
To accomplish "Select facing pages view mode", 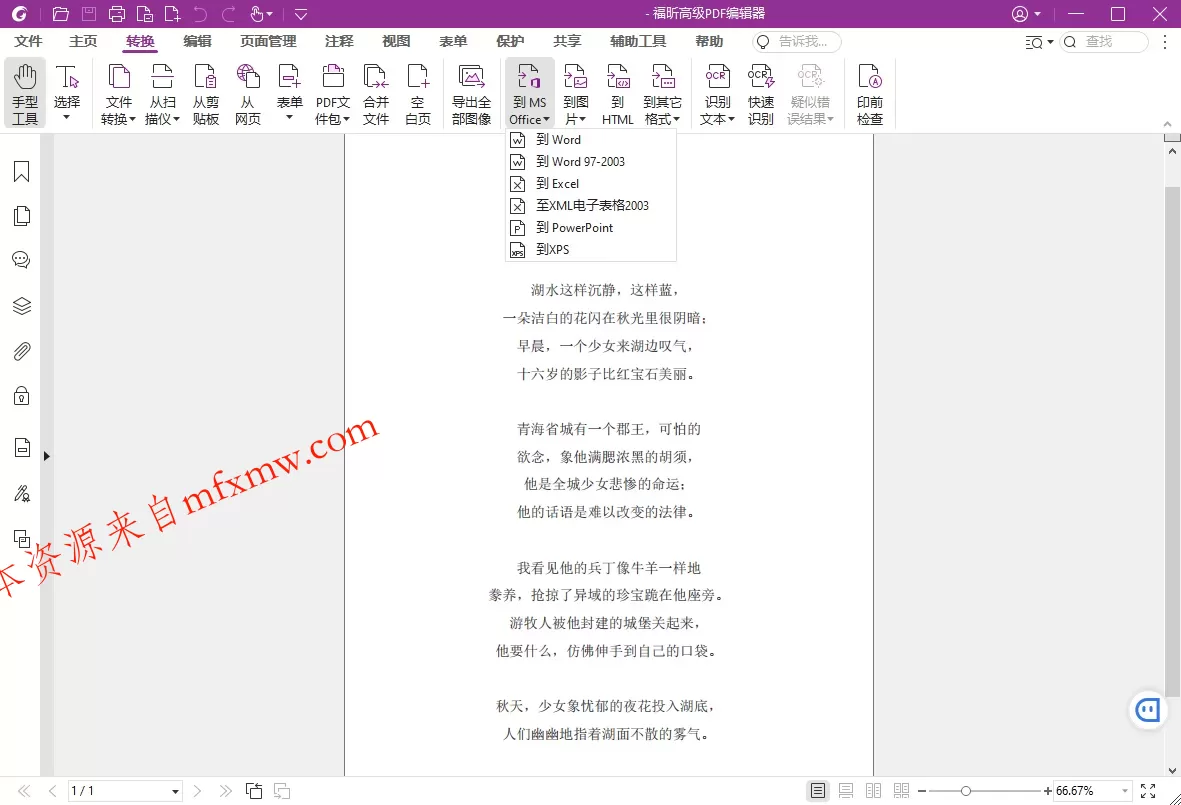I will [x=874, y=791].
